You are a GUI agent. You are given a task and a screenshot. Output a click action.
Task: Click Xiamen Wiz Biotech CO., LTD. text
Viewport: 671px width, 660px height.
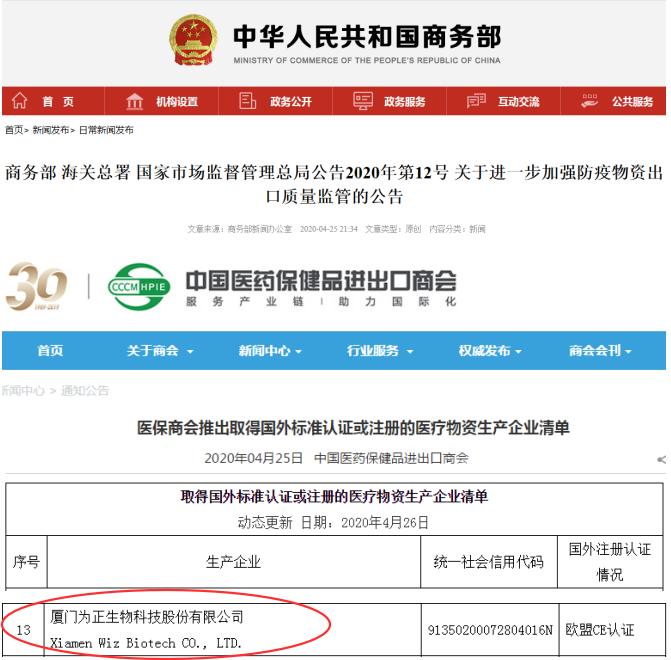(145, 643)
